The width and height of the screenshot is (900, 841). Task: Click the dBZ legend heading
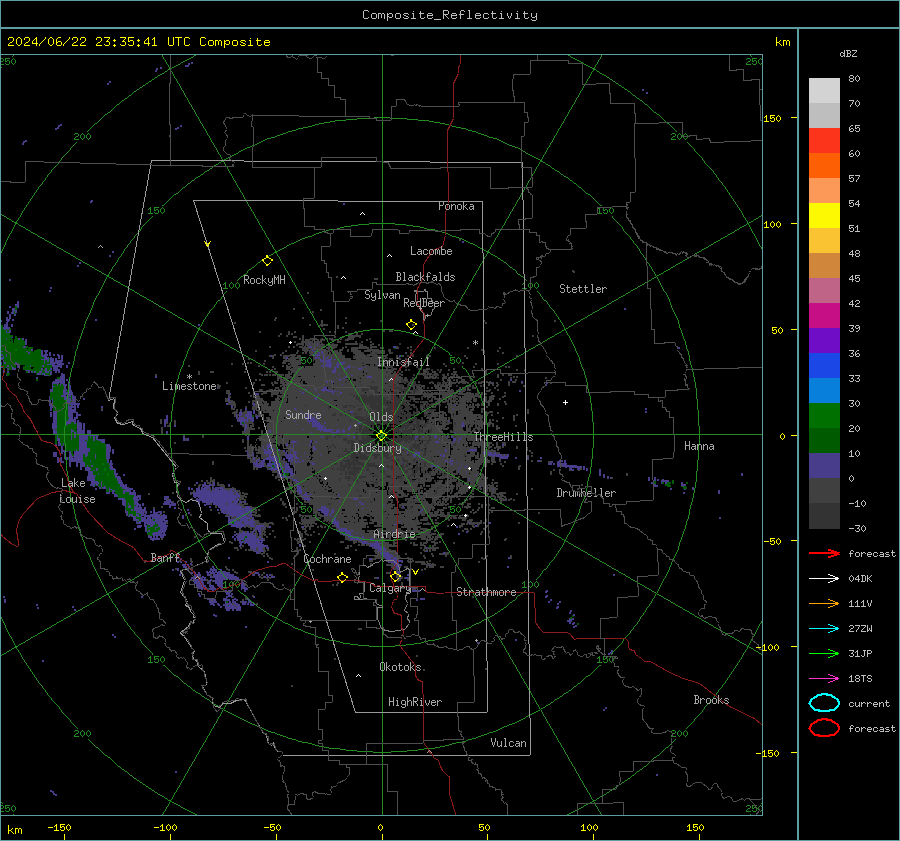coord(848,53)
